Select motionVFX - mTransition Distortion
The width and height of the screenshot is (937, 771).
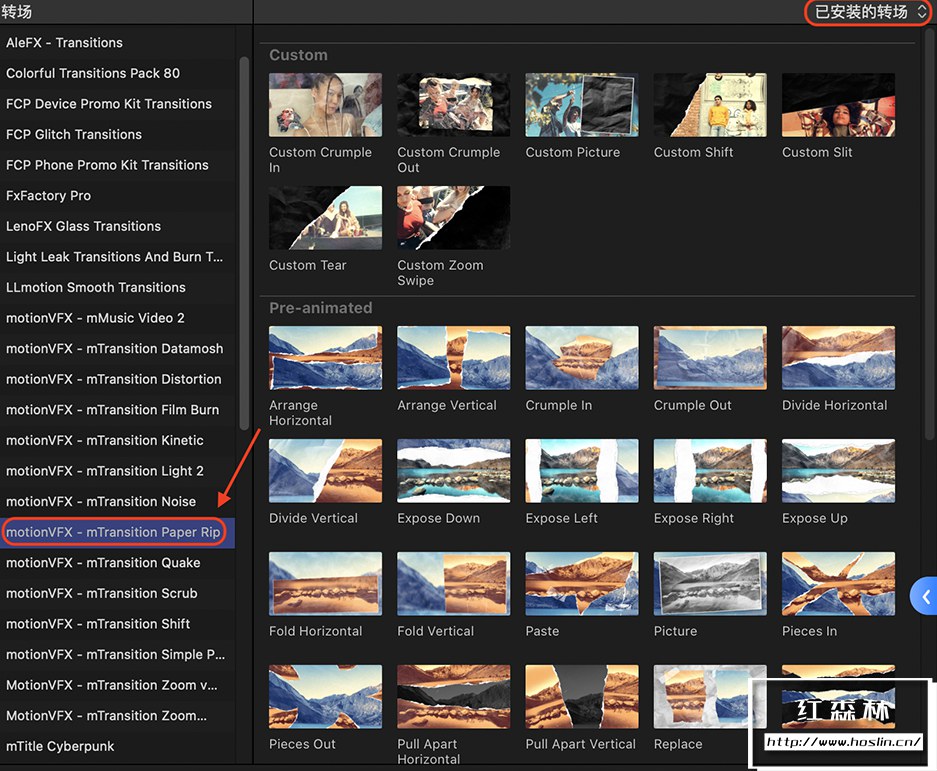click(118, 379)
